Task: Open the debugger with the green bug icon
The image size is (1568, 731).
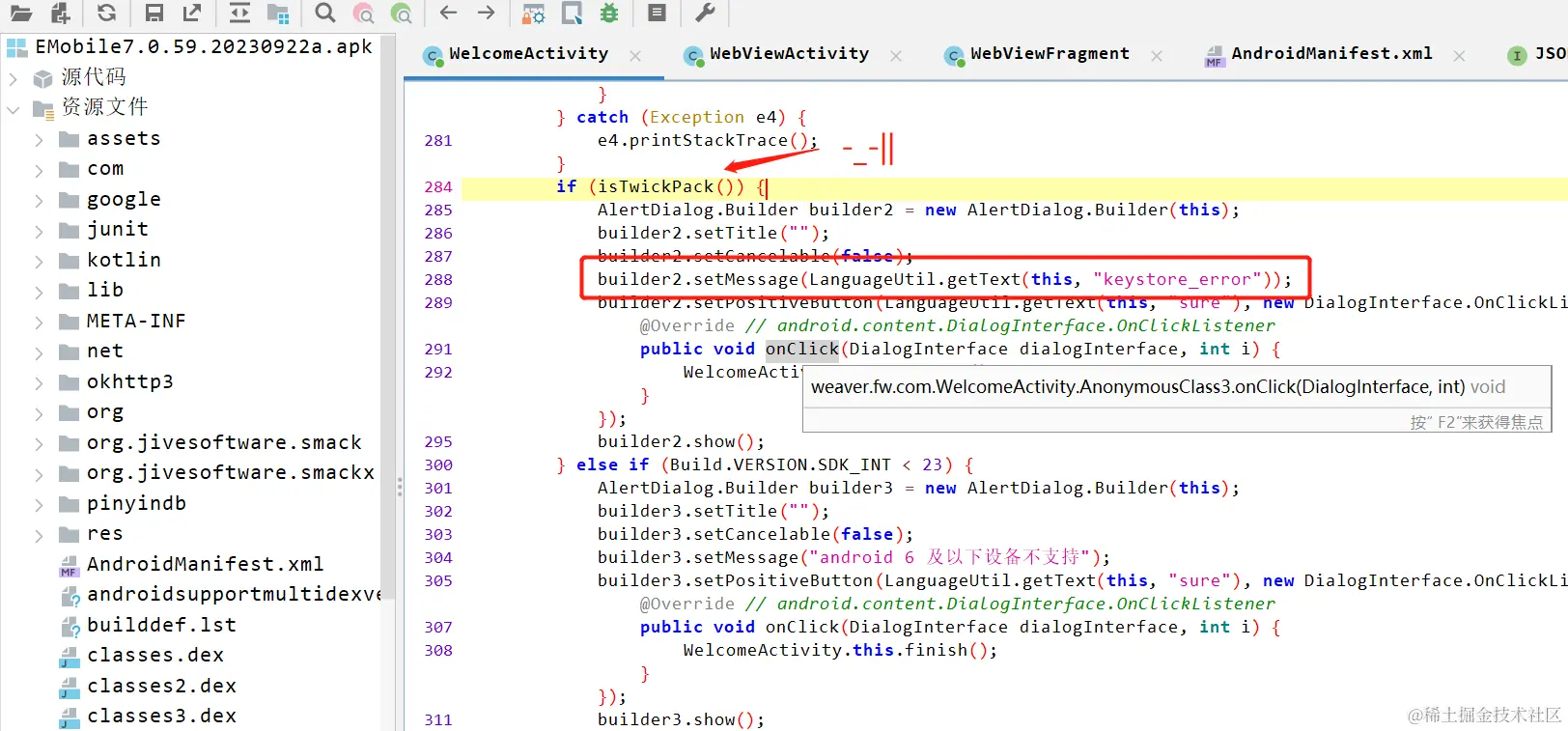Action: pyautogui.click(x=609, y=13)
